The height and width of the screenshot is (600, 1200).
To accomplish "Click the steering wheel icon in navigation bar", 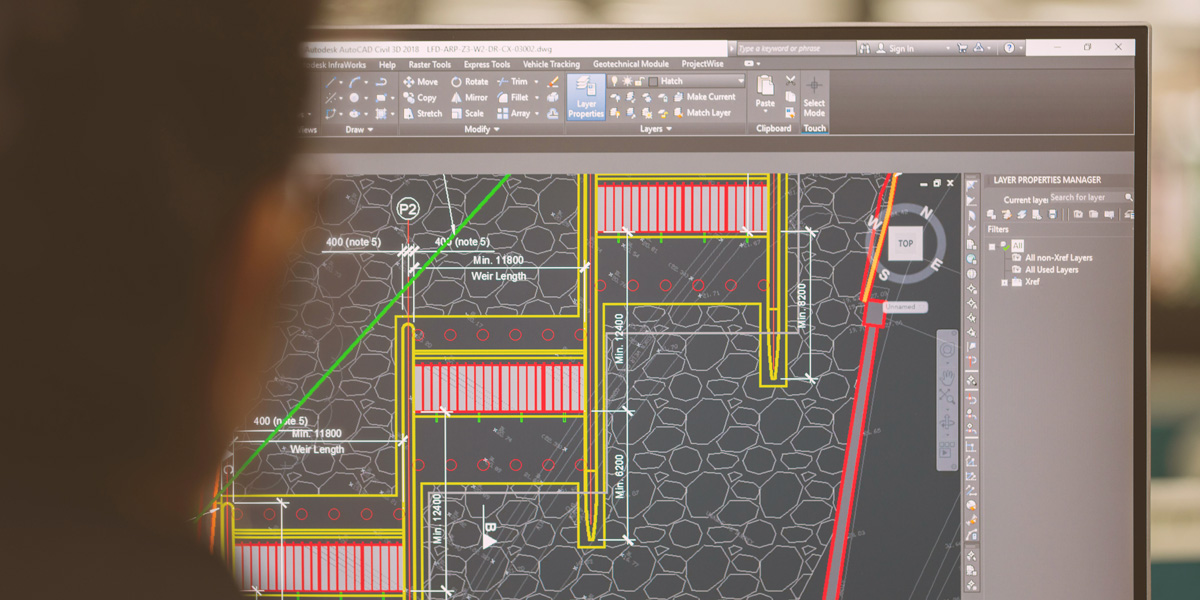I will point(947,350).
